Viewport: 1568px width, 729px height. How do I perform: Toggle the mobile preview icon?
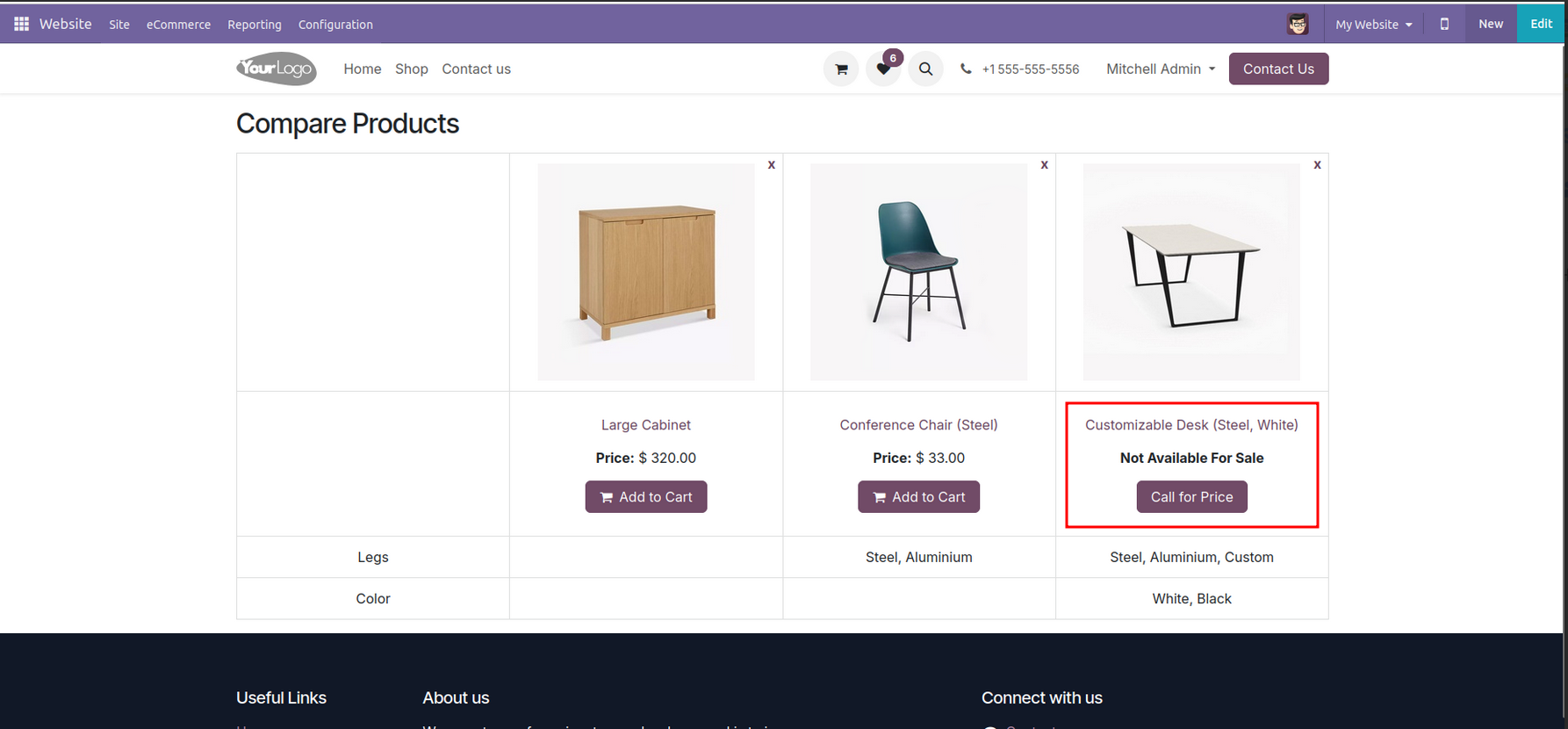point(1444,24)
